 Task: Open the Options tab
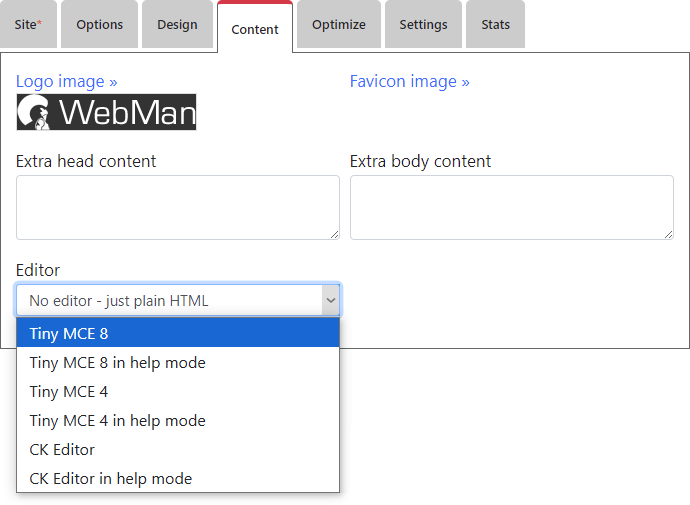(99, 24)
